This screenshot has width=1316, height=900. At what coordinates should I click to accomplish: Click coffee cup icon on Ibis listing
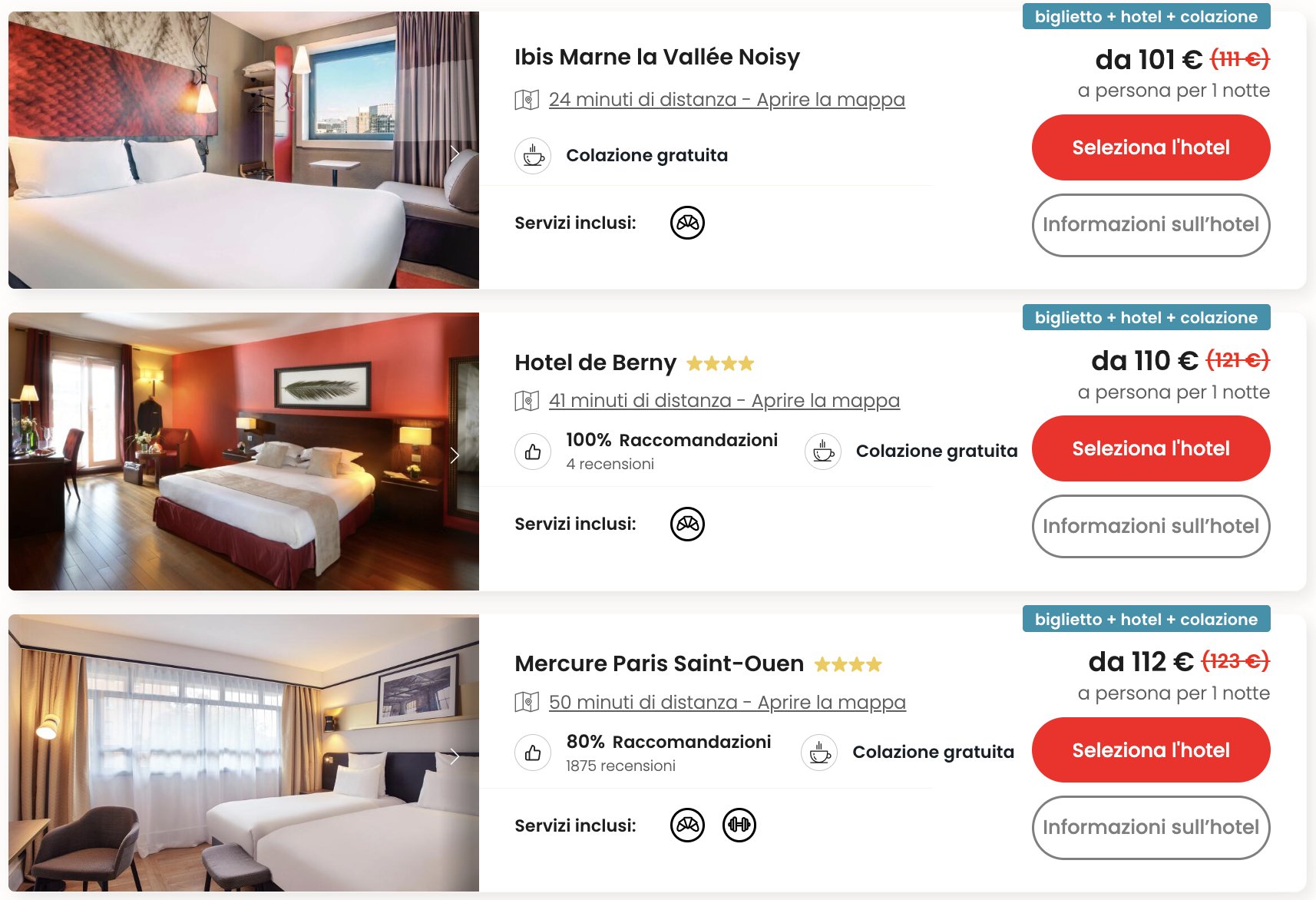tap(533, 156)
